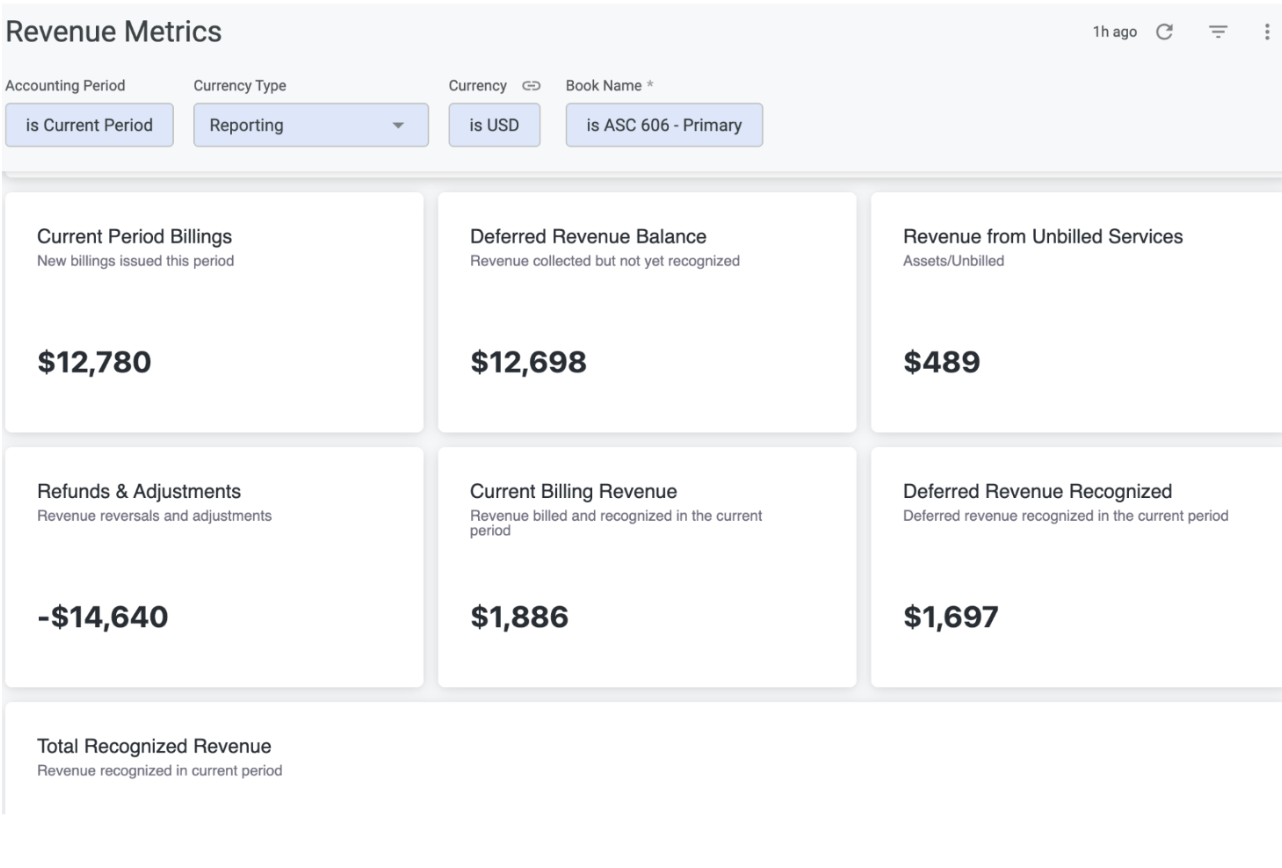Click the $1,697 Deferred Revenue Recognized value
1282x868 pixels.
tap(950, 618)
